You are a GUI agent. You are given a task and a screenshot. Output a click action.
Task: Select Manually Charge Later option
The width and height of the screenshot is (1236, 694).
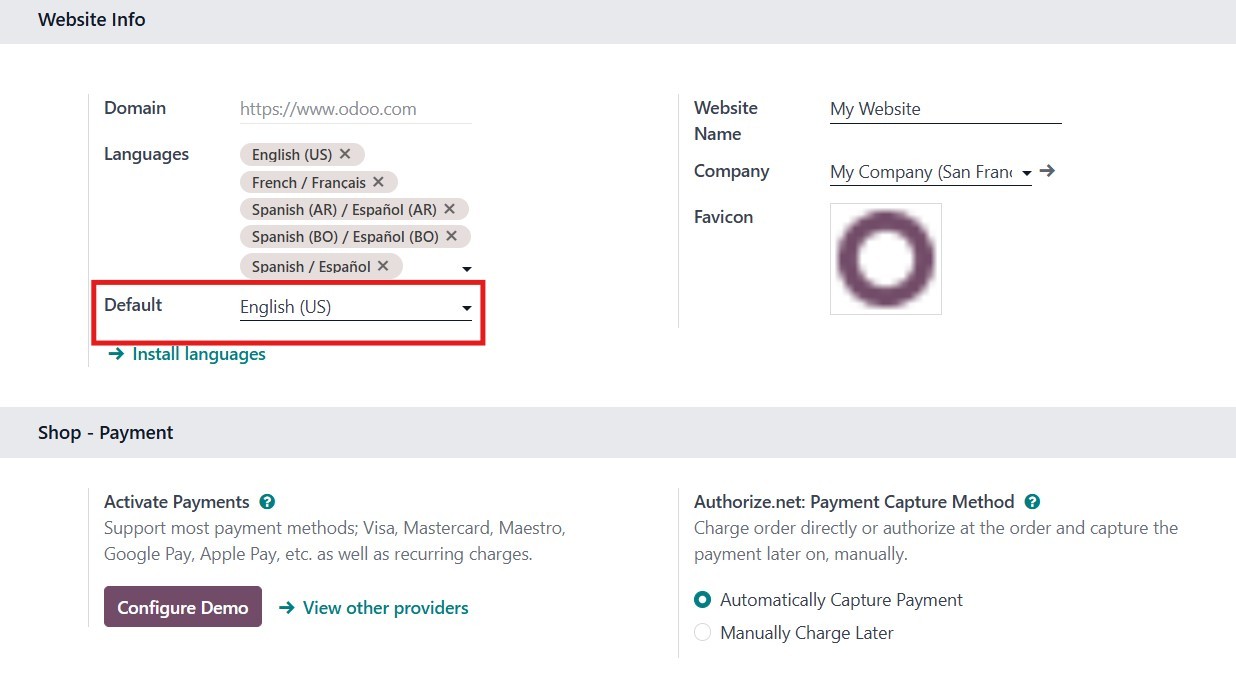tap(703, 633)
